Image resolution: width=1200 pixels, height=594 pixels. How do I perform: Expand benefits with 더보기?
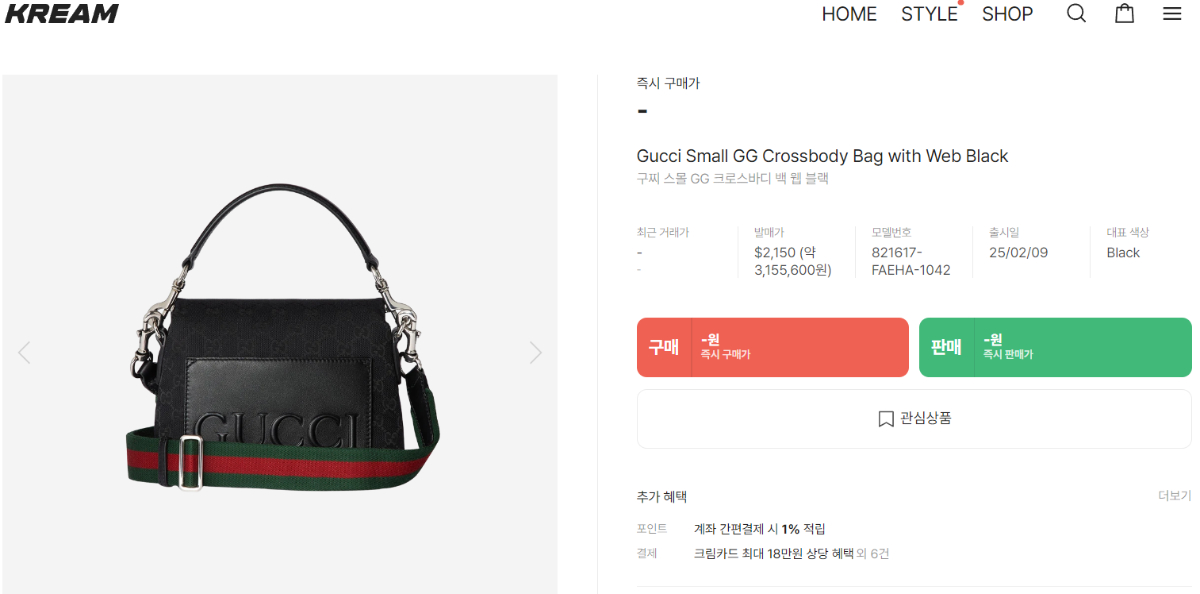1174,496
